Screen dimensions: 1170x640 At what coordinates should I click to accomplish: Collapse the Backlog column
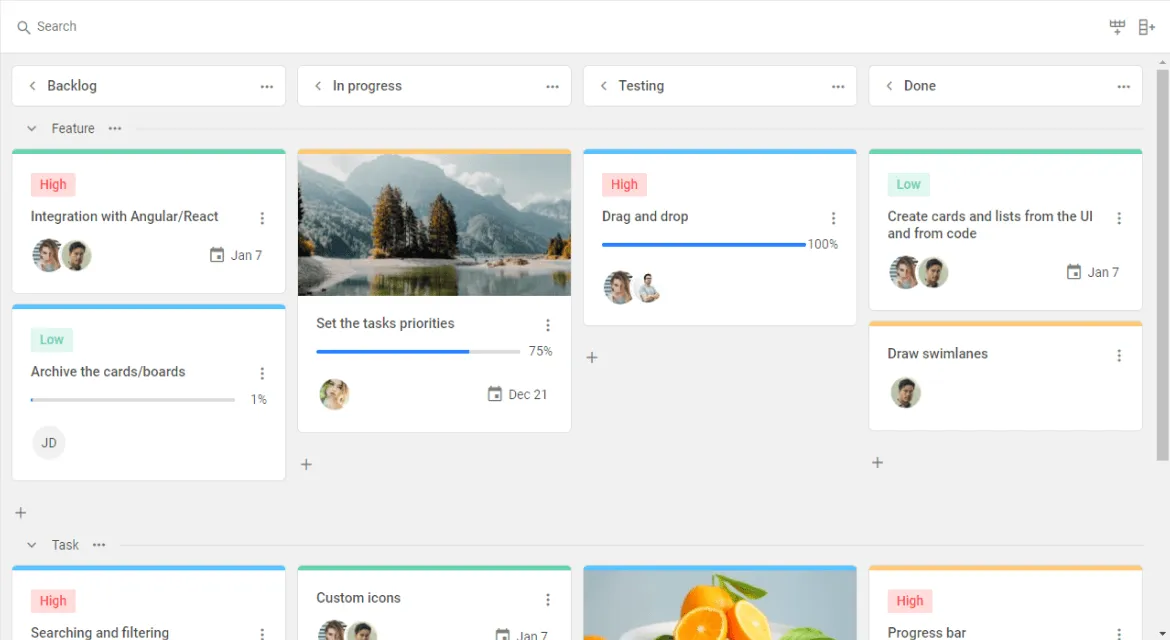tap(32, 86)
